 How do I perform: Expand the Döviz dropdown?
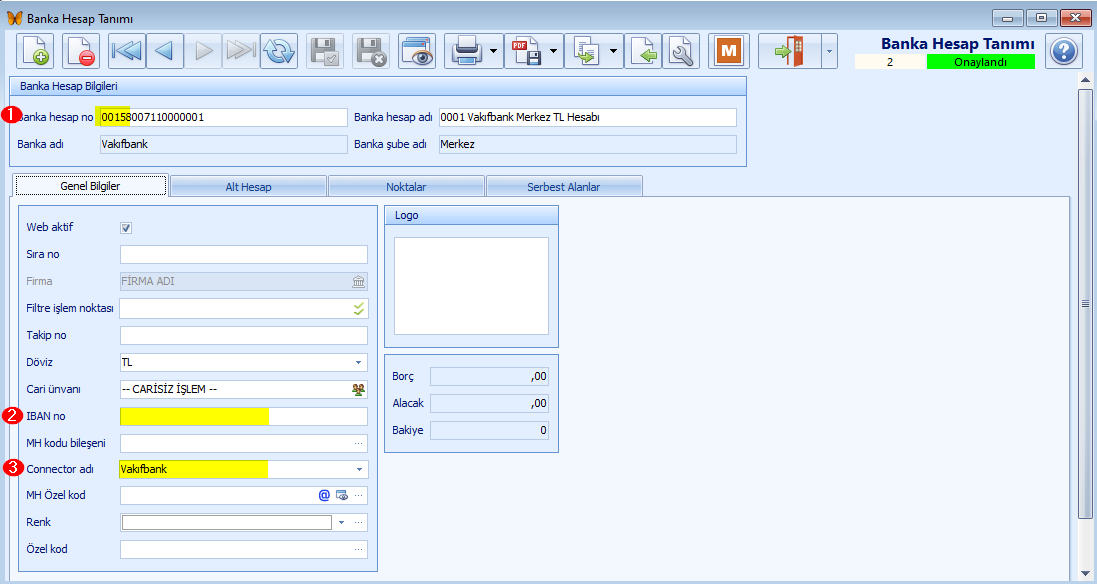358,362
